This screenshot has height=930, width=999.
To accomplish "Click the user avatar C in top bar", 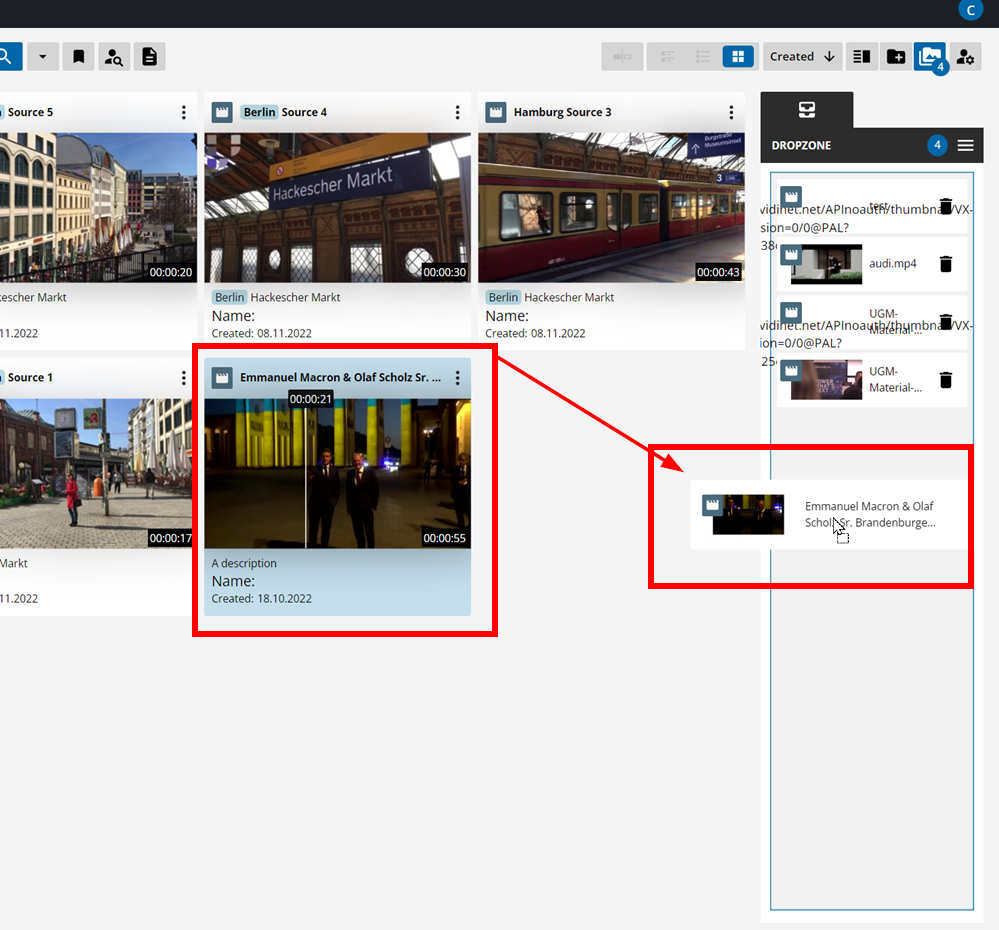I will (x=970, y=10).
